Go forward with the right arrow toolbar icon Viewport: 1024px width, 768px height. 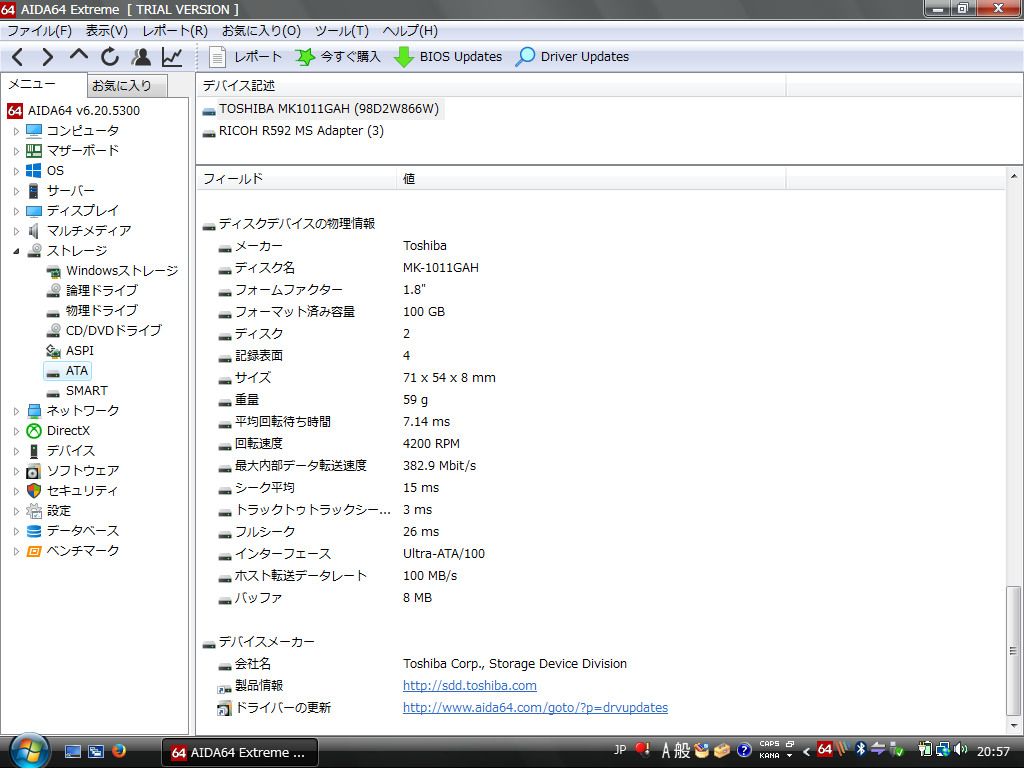[48, 57]
